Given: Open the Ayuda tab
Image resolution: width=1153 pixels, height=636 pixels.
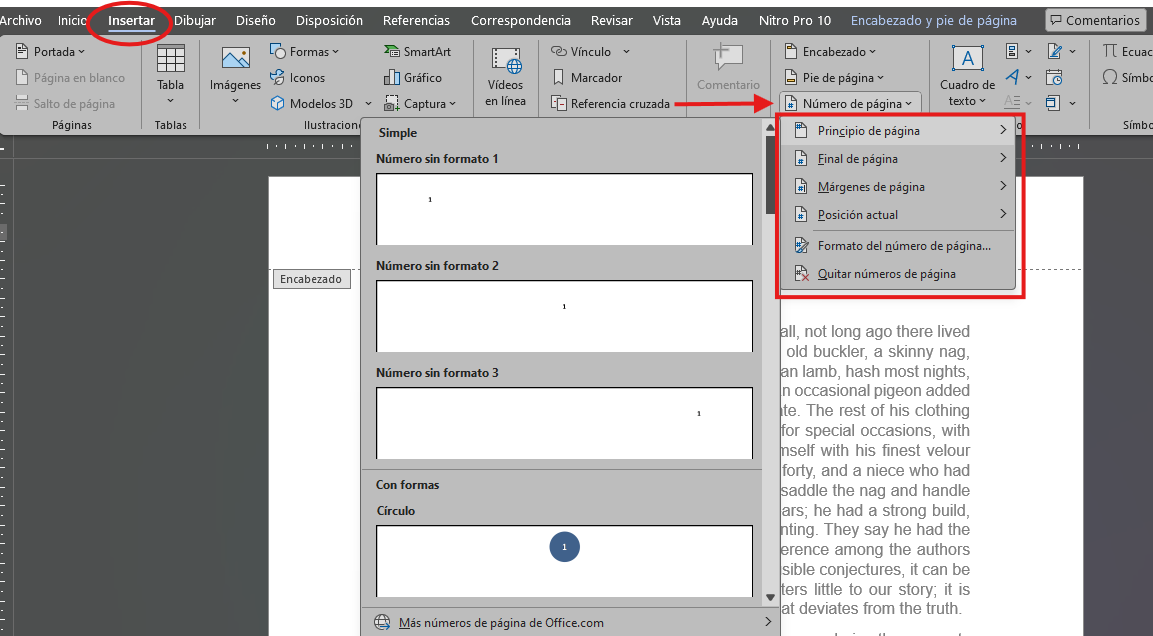Looking at the screenshot, I should click(719, 21).
